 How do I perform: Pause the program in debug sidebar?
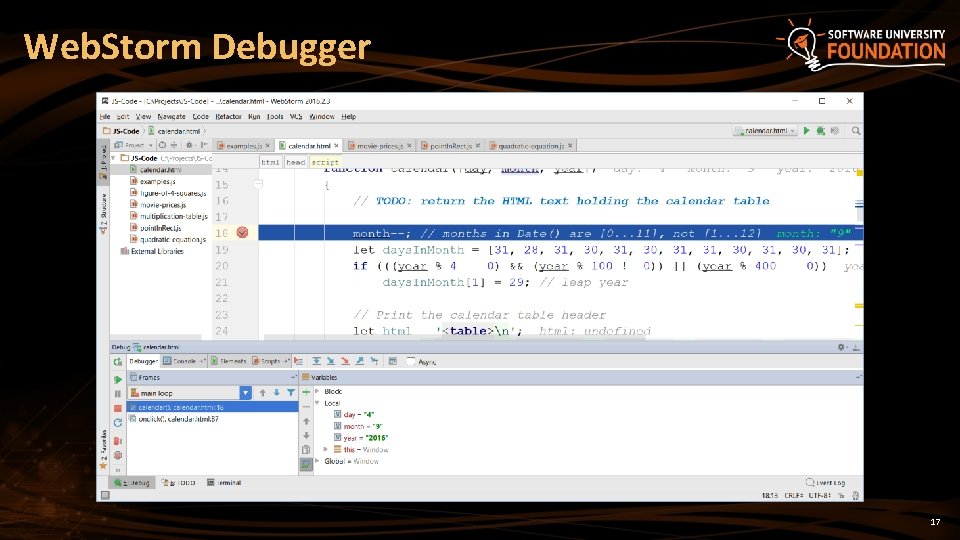pos(118,394)
